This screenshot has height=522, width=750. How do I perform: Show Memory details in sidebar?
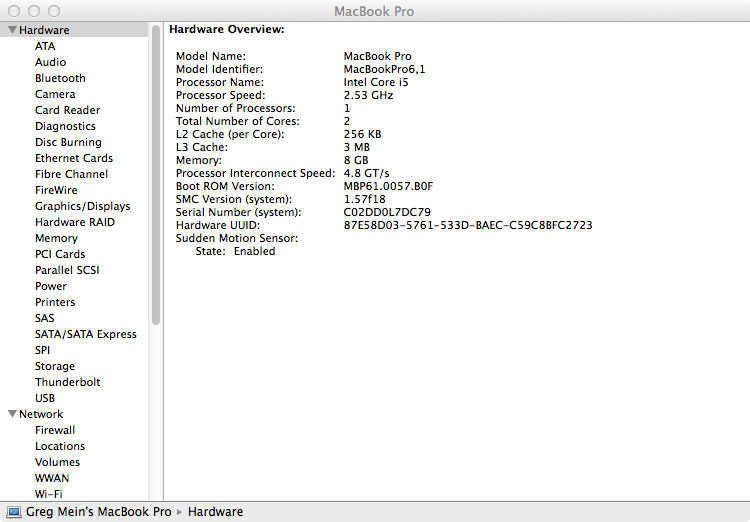coord(56,238)
